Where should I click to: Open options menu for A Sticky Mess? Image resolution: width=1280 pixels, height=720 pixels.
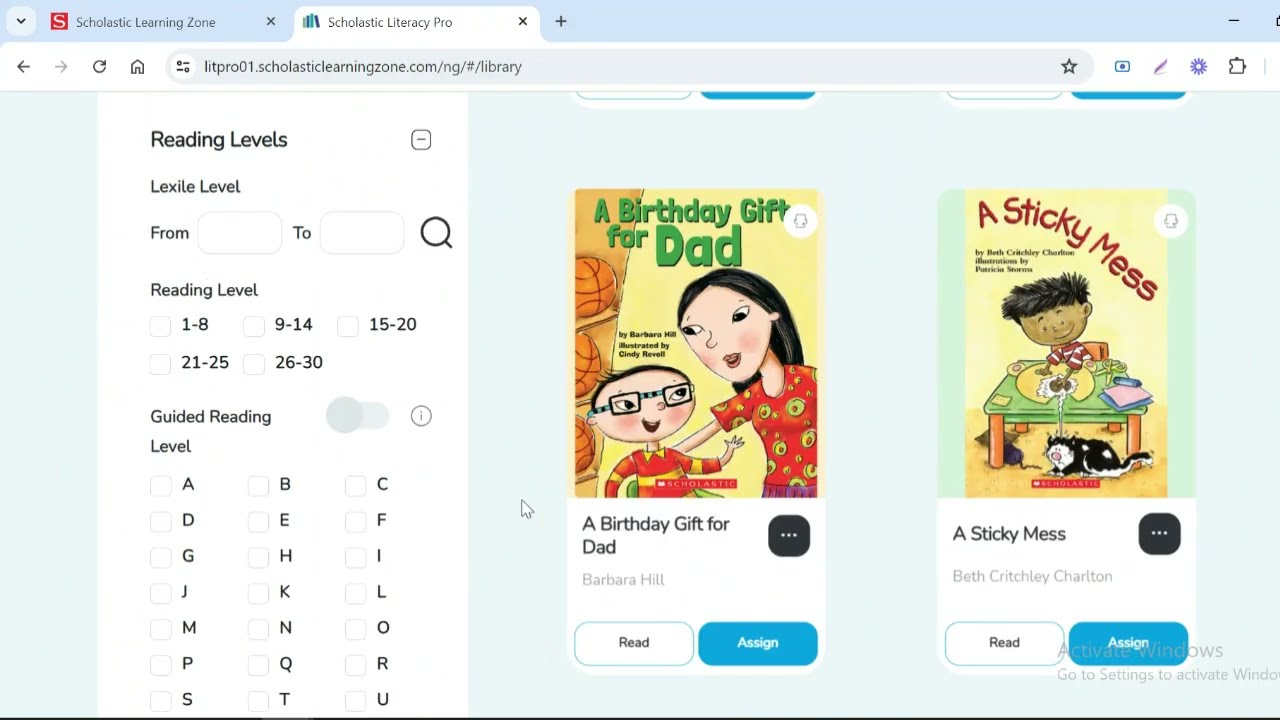click(1159, 533)
